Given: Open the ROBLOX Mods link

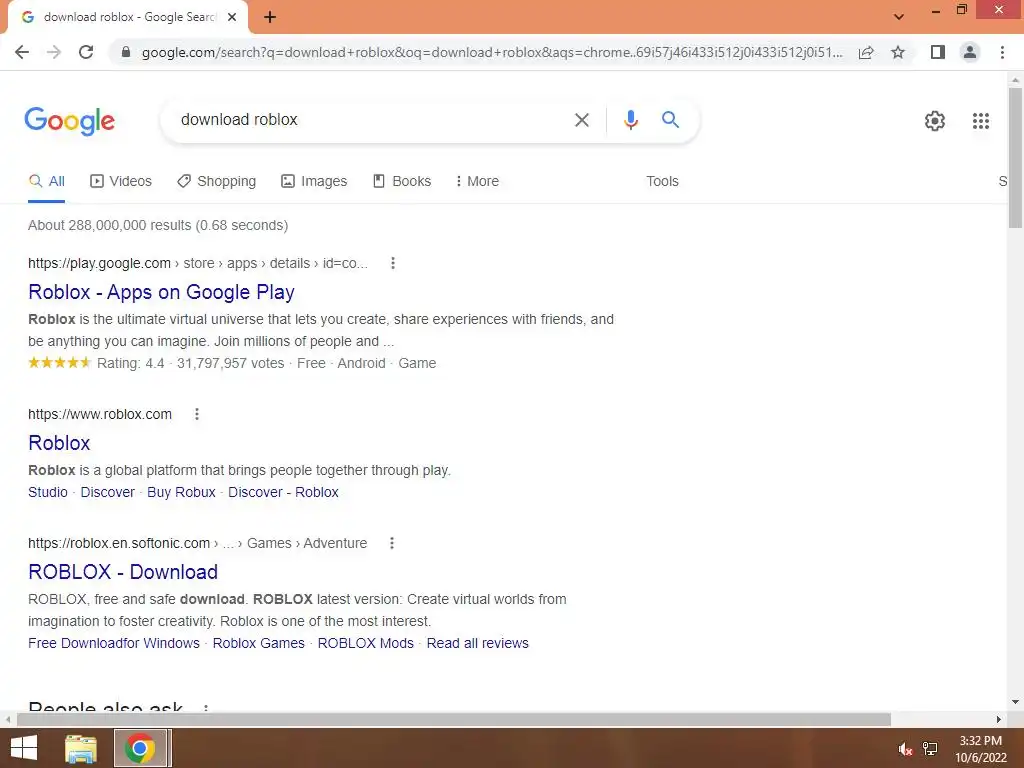Looking at the screenshot, I should 365,643.
